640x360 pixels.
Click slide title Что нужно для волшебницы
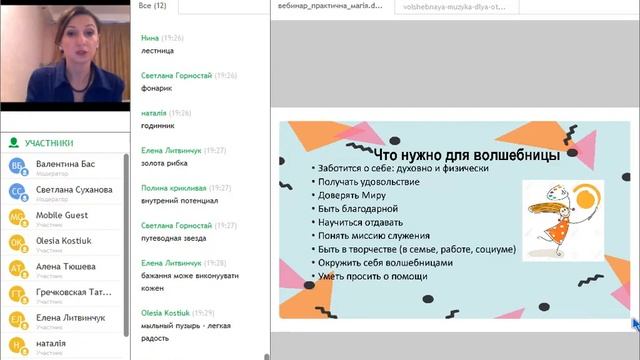coord(467,156)
